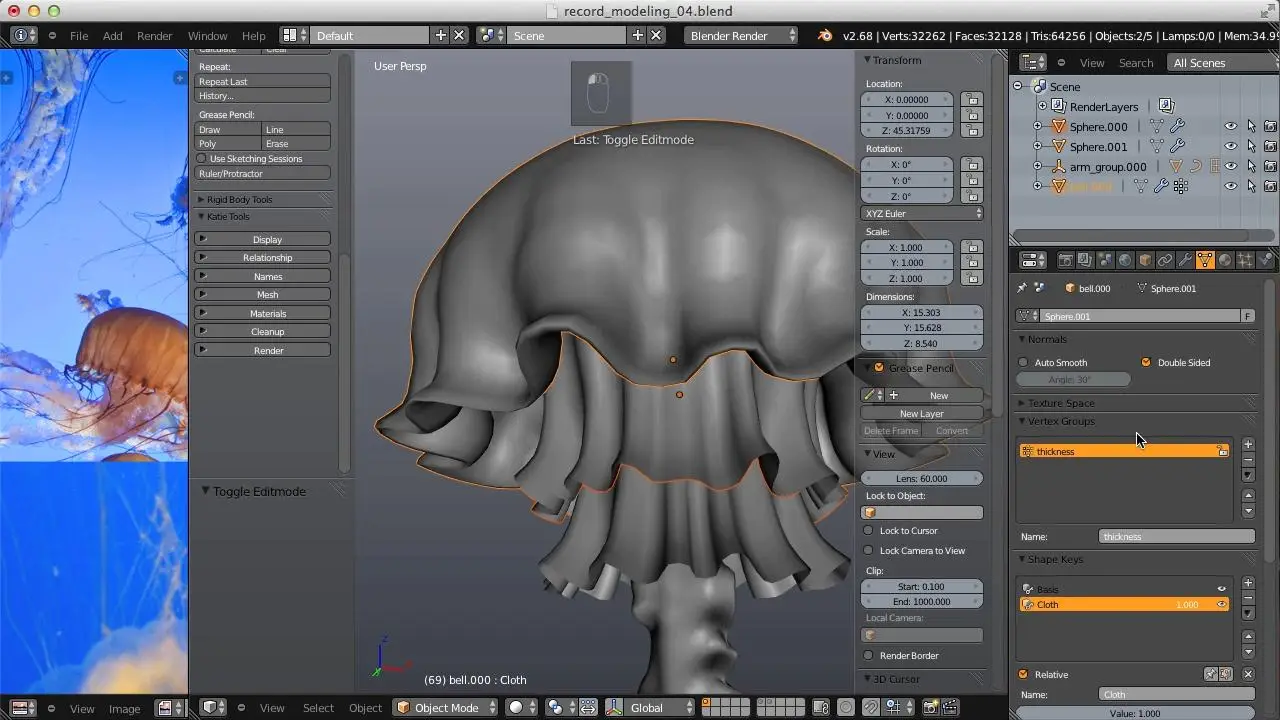
Task: Click the modifier wrench icon of Sphere.001
Action: pyautogui.click(x=1177, y=147)
